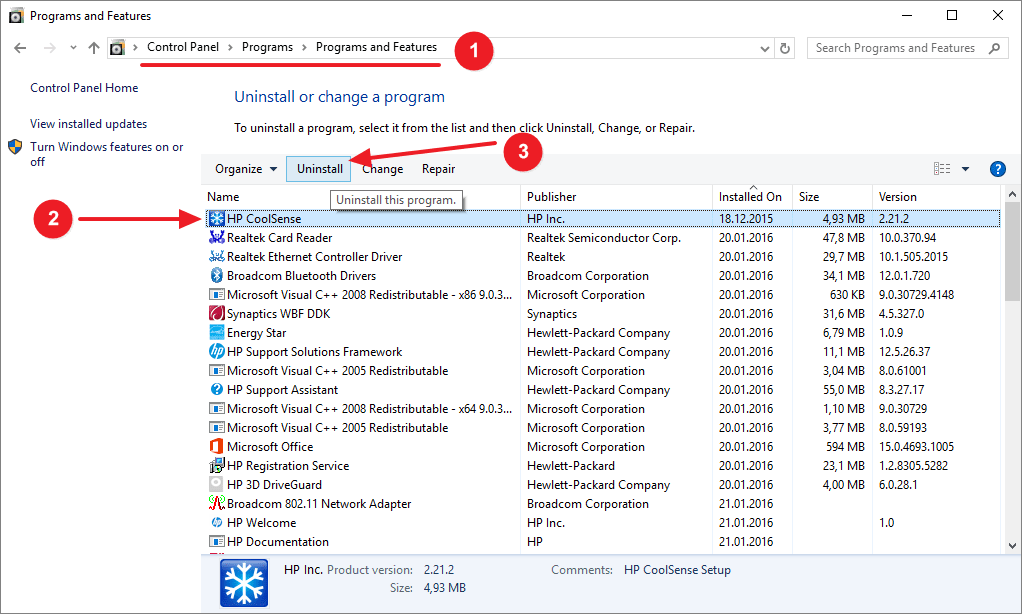Open the Programs breadcrumb
The height and width of the screenshot is (614, 1022).
tap(267, 47)
